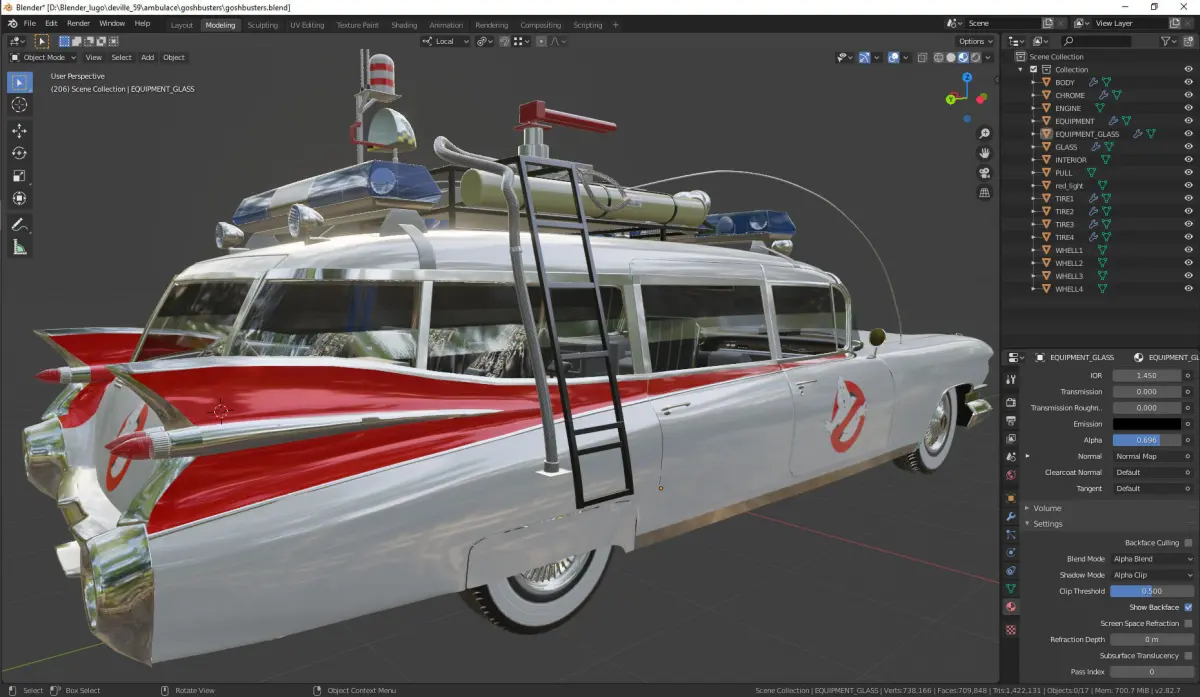The width and height of the screenshot is (1200, 697).
Task: Open the Object Constraints properties tab
Action: coord(1011,570)
